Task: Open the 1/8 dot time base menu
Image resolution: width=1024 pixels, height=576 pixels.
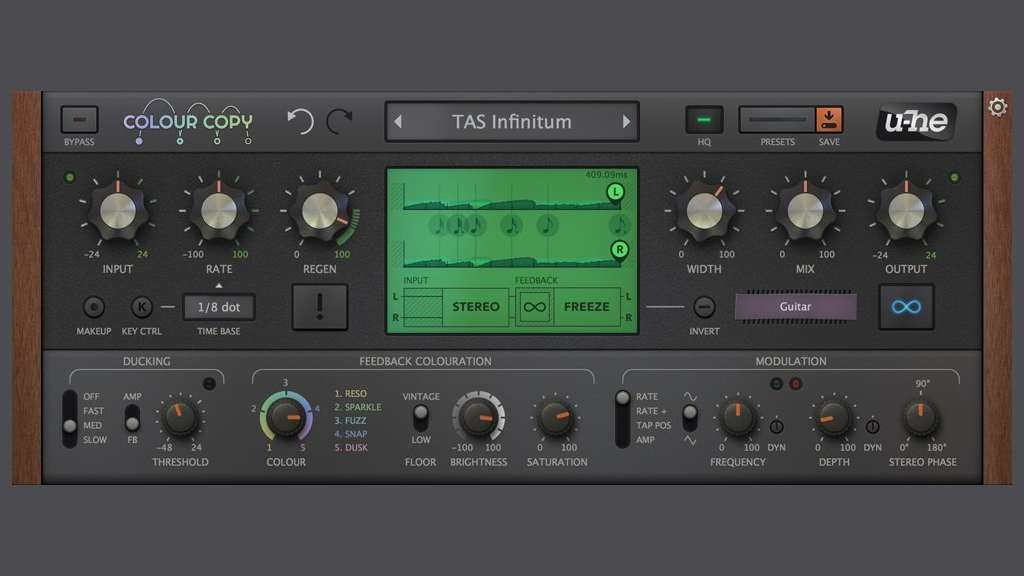Action: (219, 308)
